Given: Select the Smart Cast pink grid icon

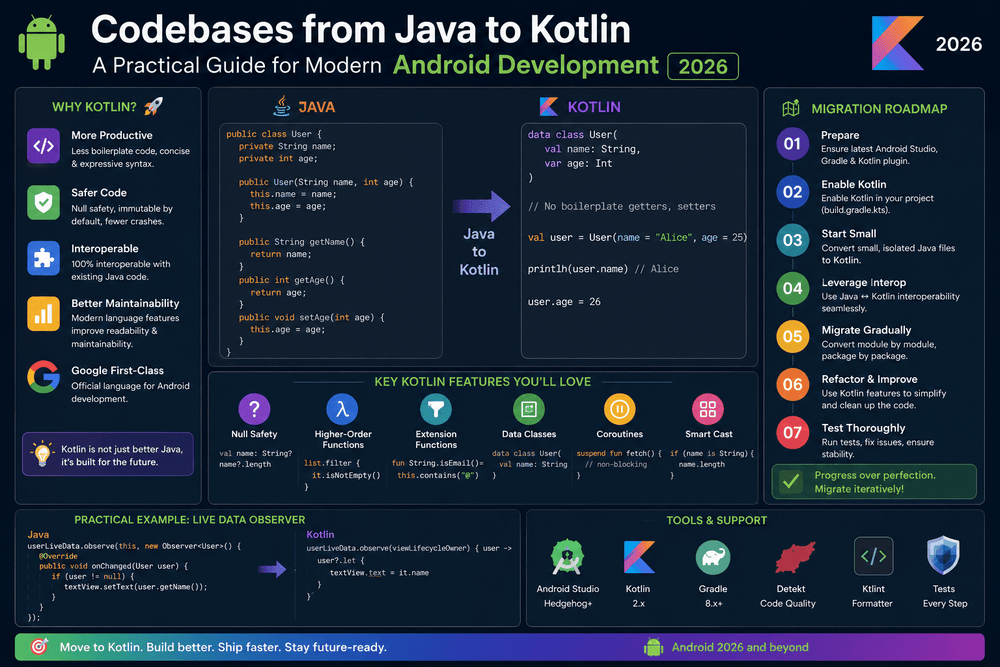Looking at the screenshot, I should [x=708, y=409].
